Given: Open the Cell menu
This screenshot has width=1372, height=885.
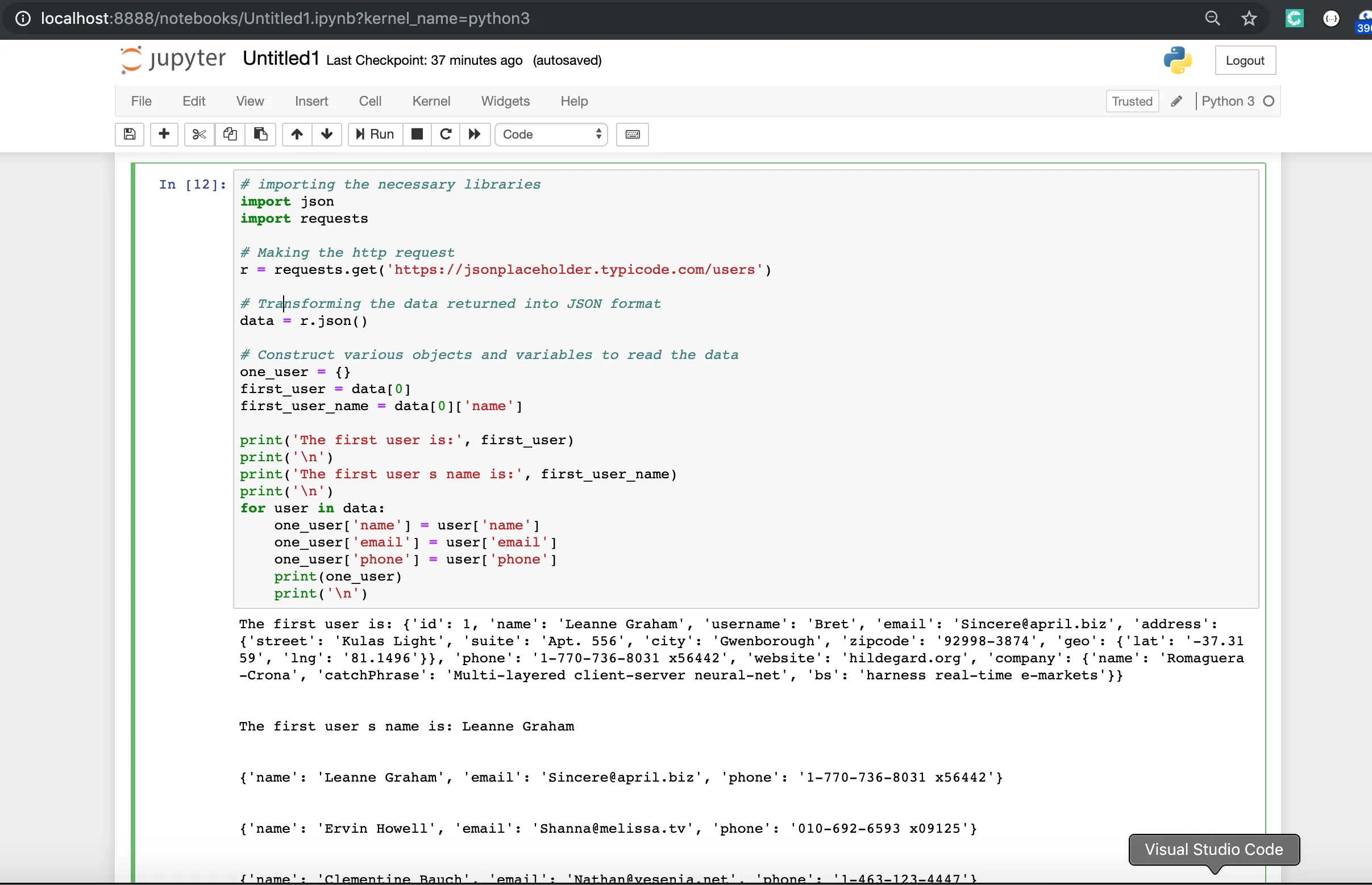Looking at the screenshot, I should [x=370, y=101].
